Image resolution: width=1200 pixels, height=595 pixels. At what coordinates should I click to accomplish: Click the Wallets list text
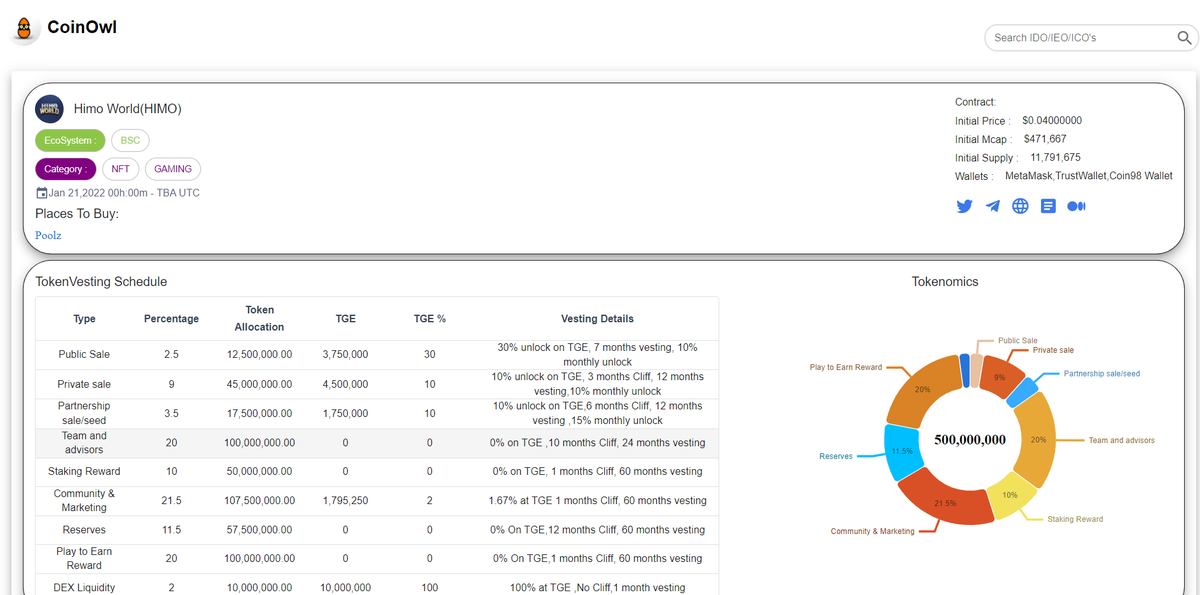tap(1089, 176)
